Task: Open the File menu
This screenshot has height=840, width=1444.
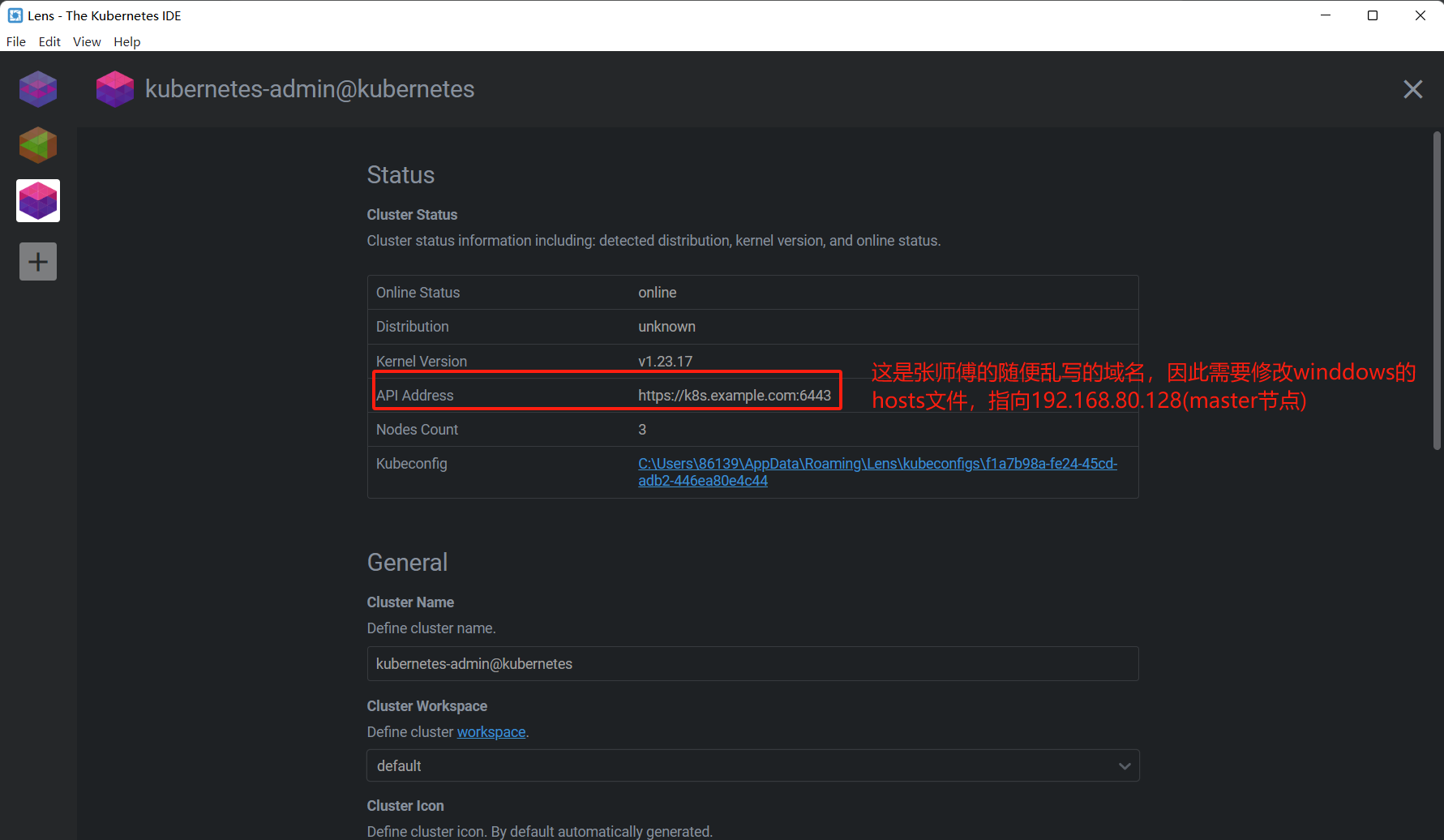Action: click(x=16, y=41)
